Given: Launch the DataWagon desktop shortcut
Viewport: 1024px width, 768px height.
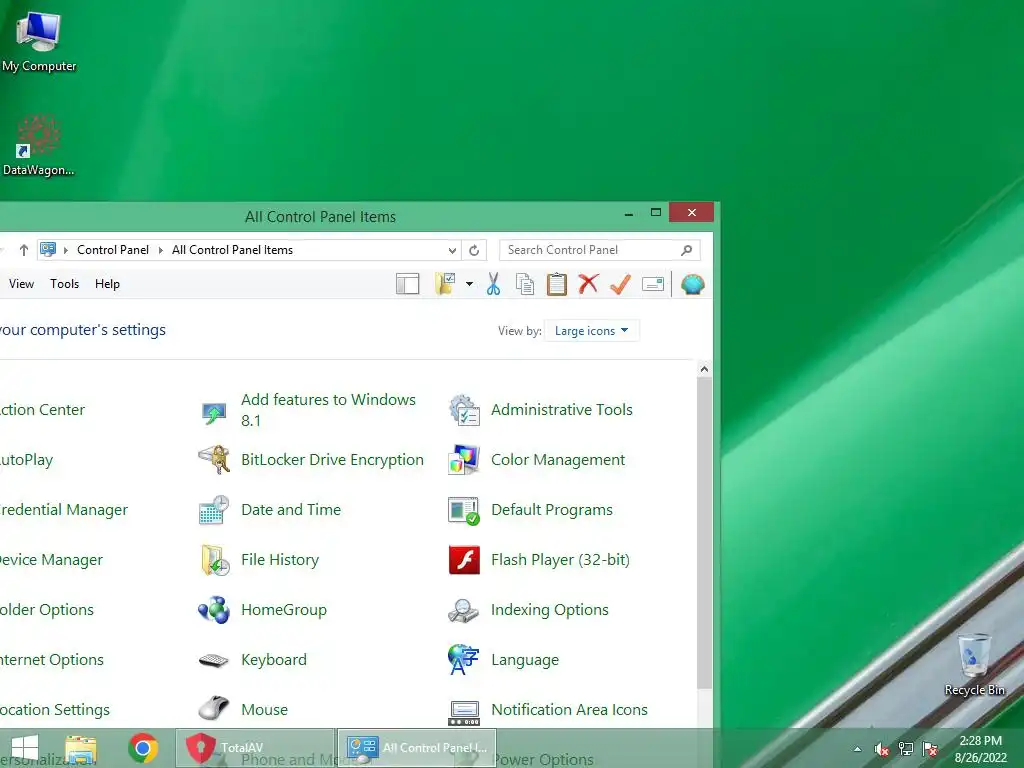Looking at the screenshot, I should pyautogui.click(x=39, y=145).
